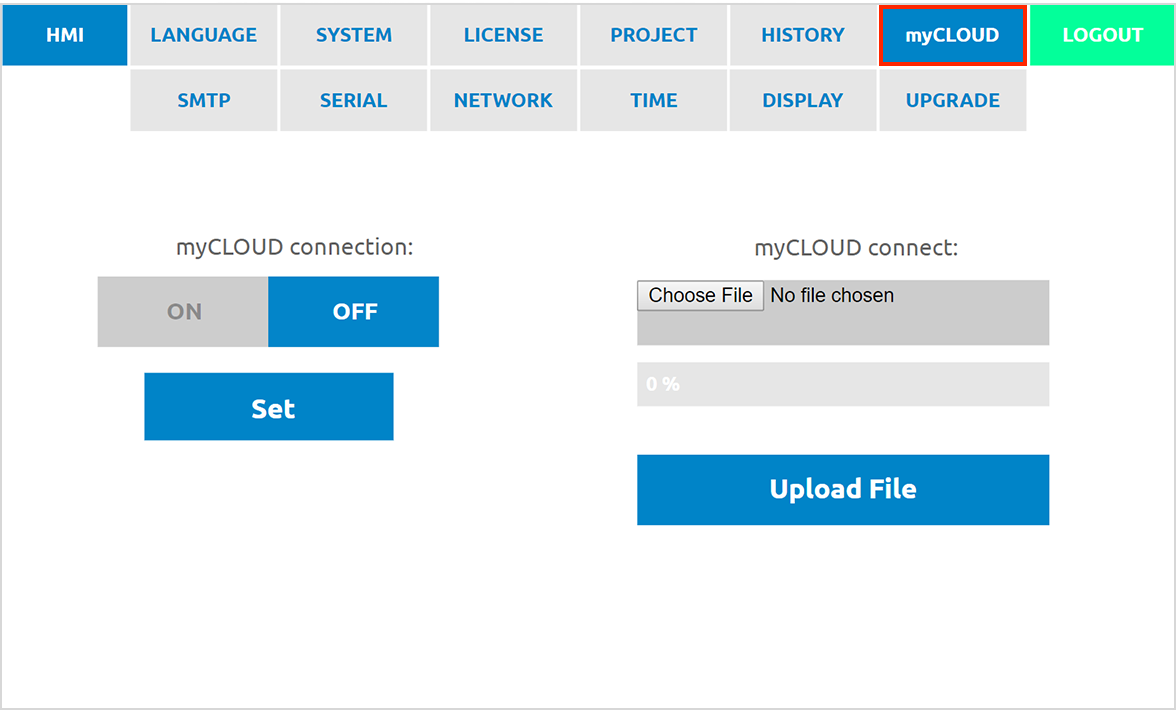Open the DISPLAY tab

802,100
